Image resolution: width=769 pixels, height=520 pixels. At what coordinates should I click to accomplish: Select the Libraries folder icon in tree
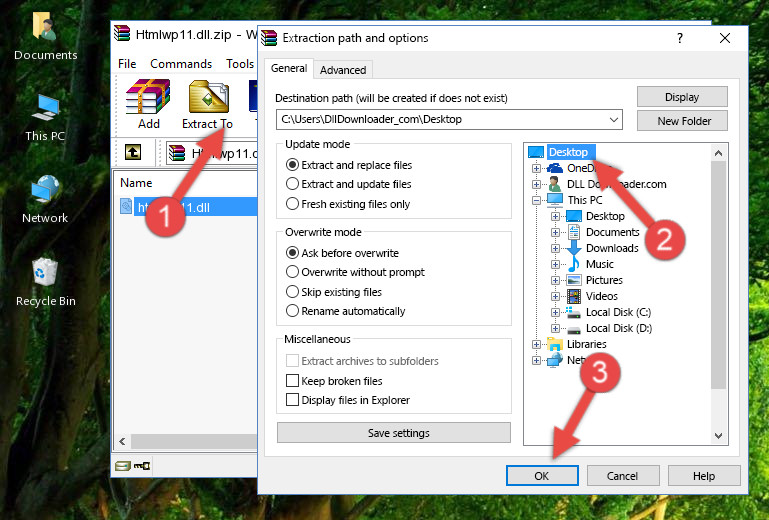click(x=555, y=344)
